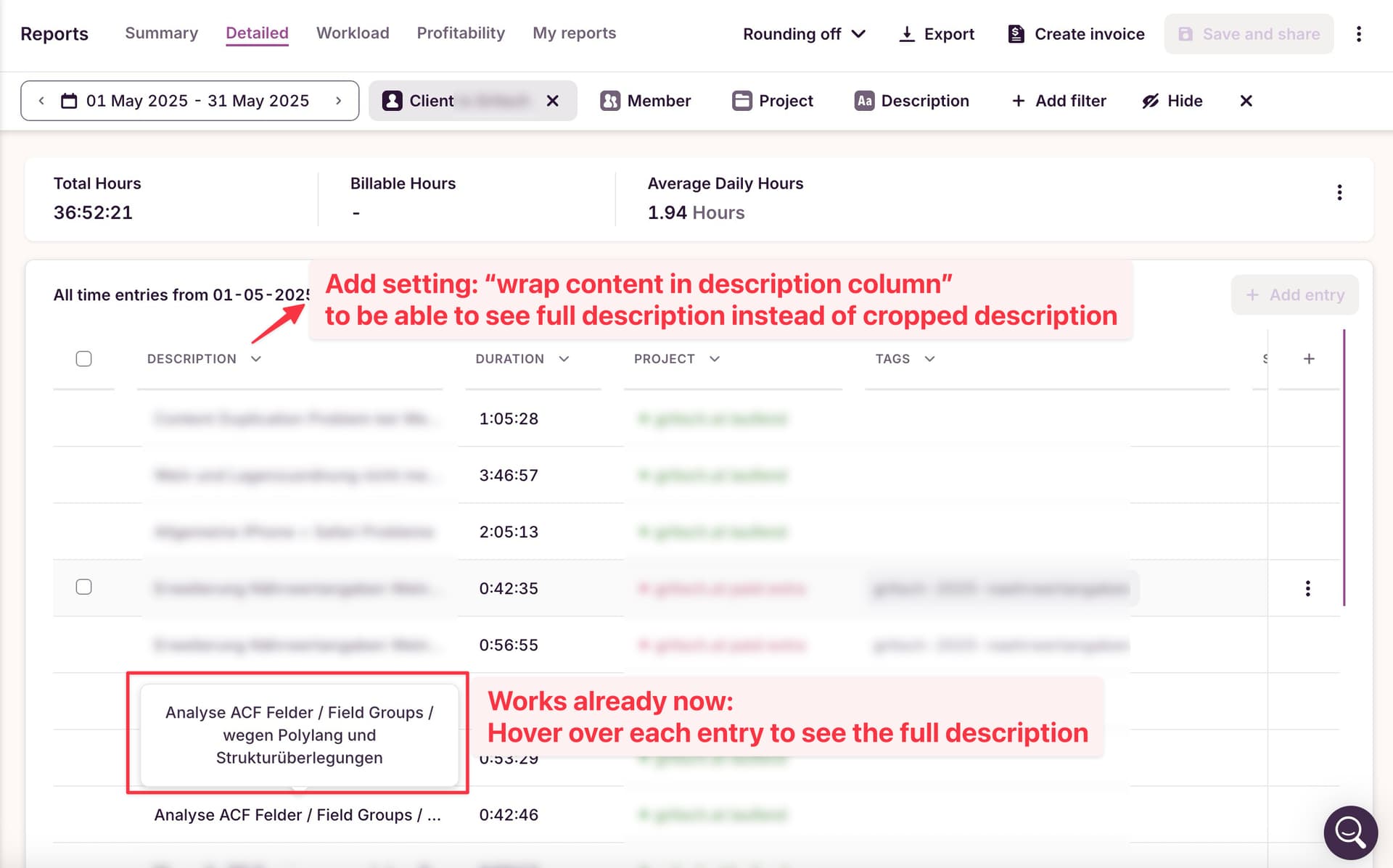Open the Profitability tab

pyautogui.click(x=461, y=33)
